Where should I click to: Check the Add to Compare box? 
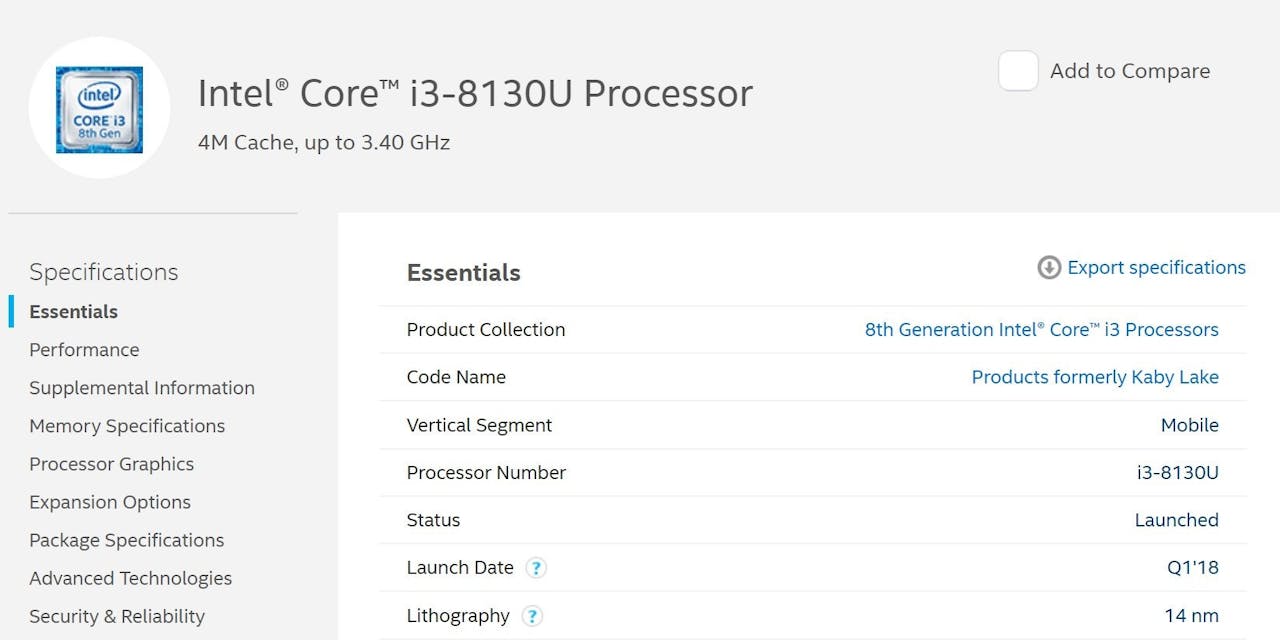click(x=1018, y=71)
